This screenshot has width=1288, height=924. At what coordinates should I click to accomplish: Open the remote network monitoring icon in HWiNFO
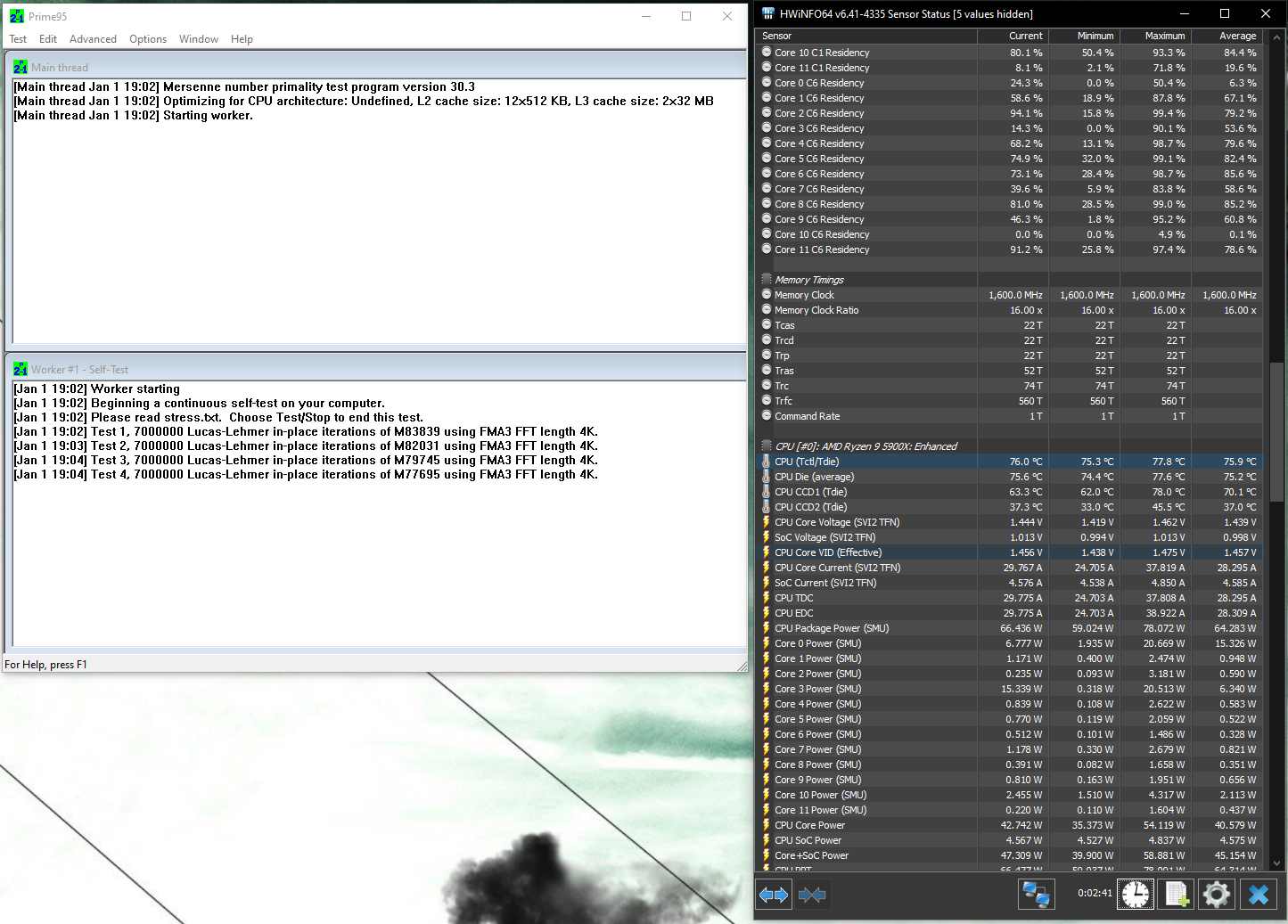[1037, 894]
